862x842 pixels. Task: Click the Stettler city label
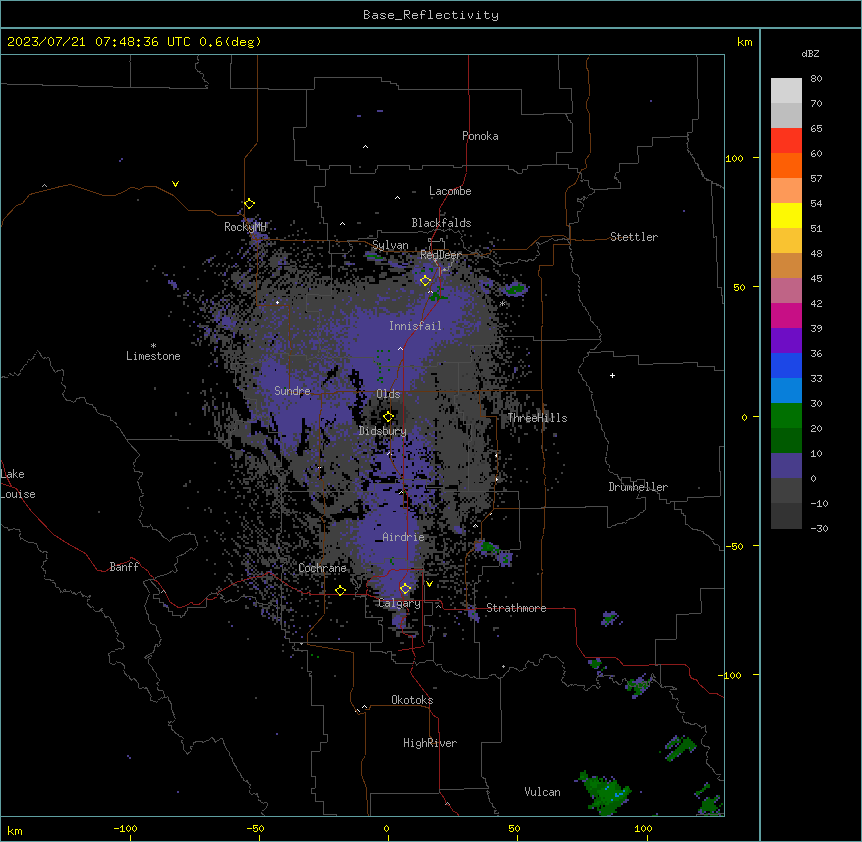(x=634, y=237)
